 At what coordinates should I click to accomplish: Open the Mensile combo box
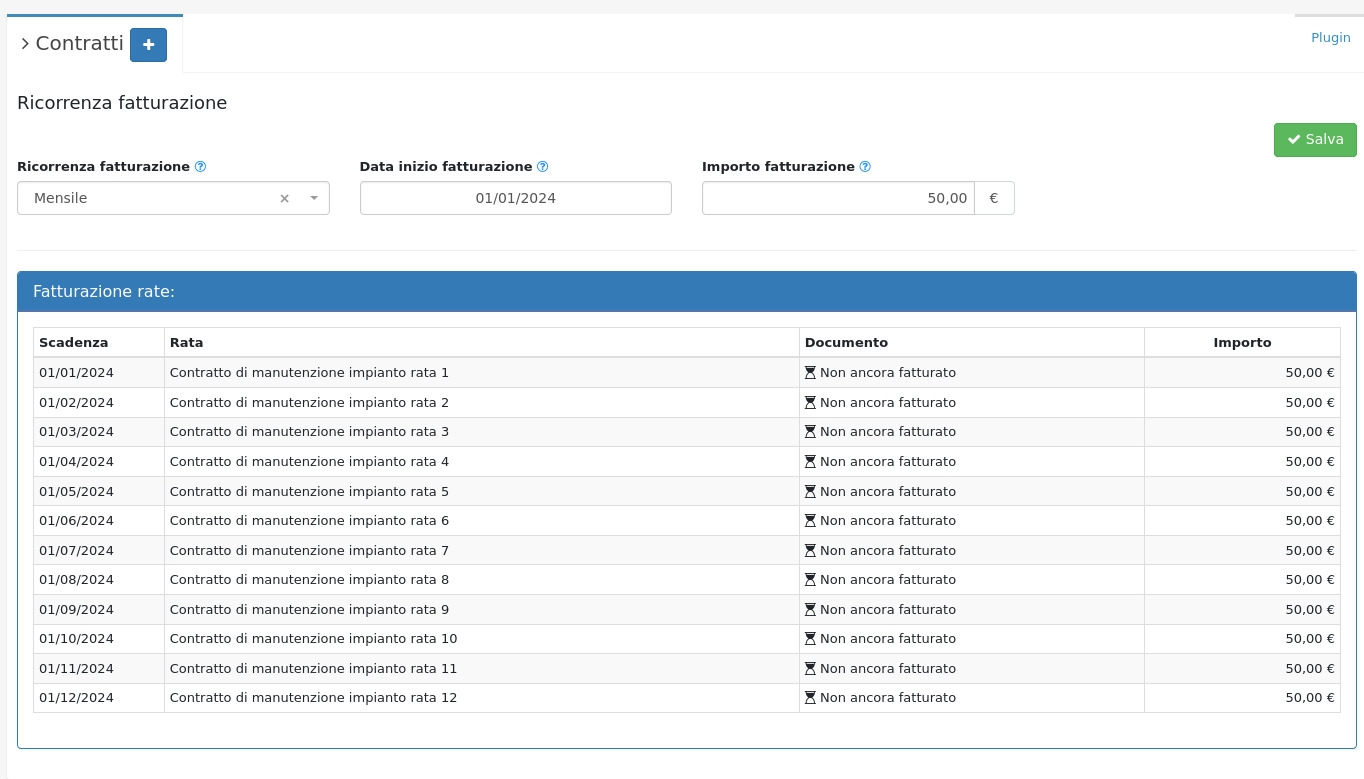(x=150, y=198)
